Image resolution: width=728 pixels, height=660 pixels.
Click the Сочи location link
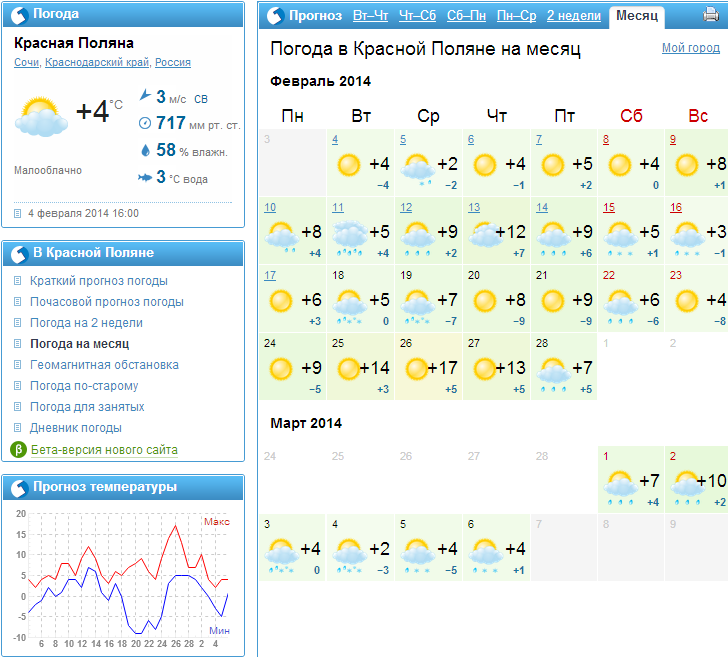pos(28,62)
